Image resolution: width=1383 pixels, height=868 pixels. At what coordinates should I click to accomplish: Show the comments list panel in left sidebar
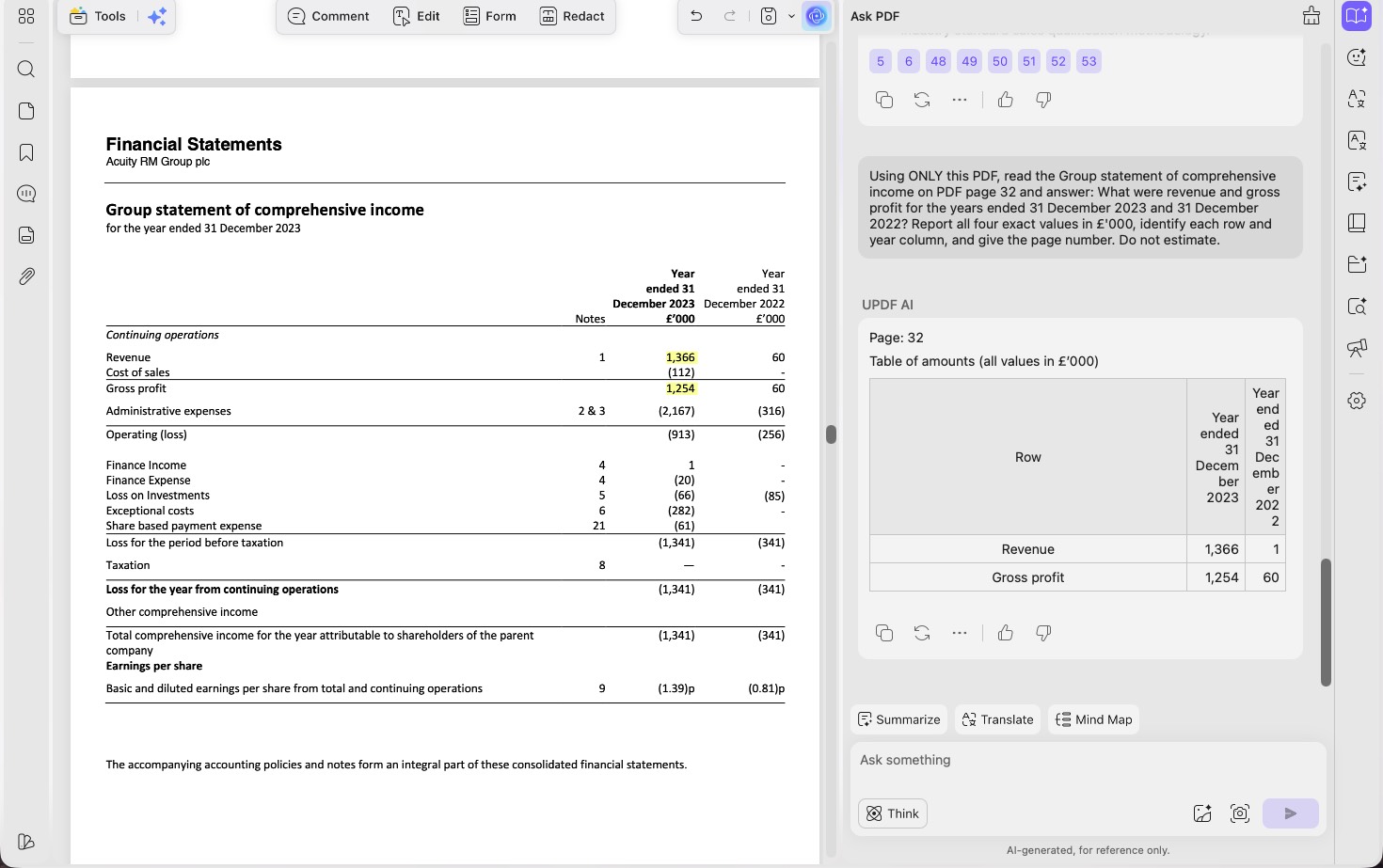pos(26,194)
